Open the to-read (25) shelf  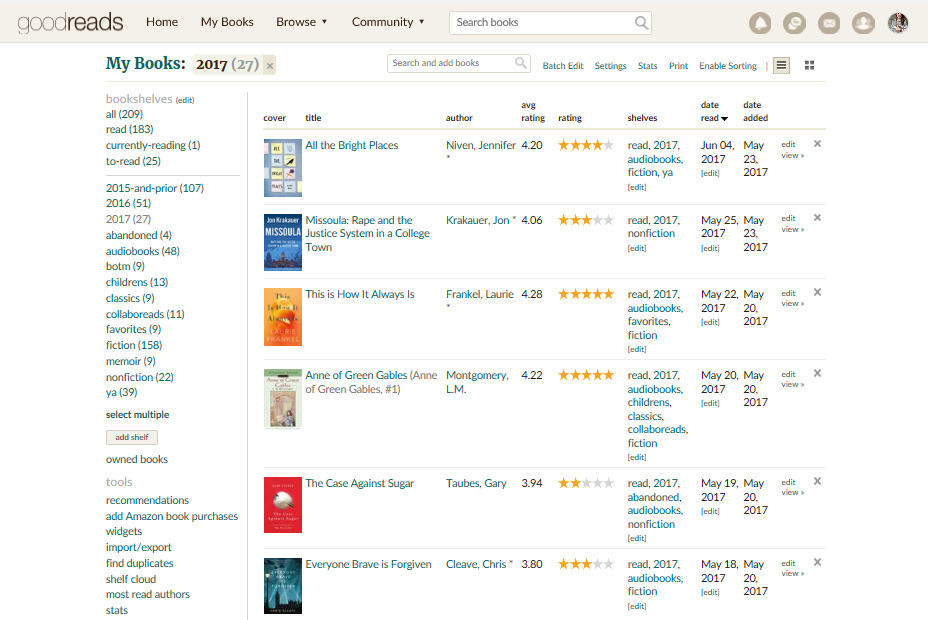[x=133, y=161]
